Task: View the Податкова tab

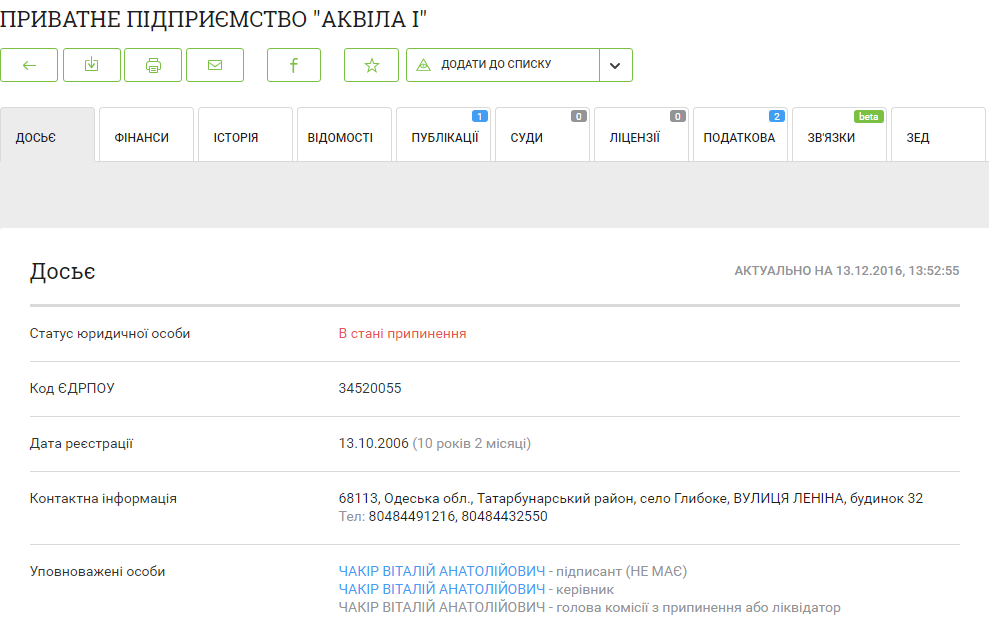Action: point(740,137)
